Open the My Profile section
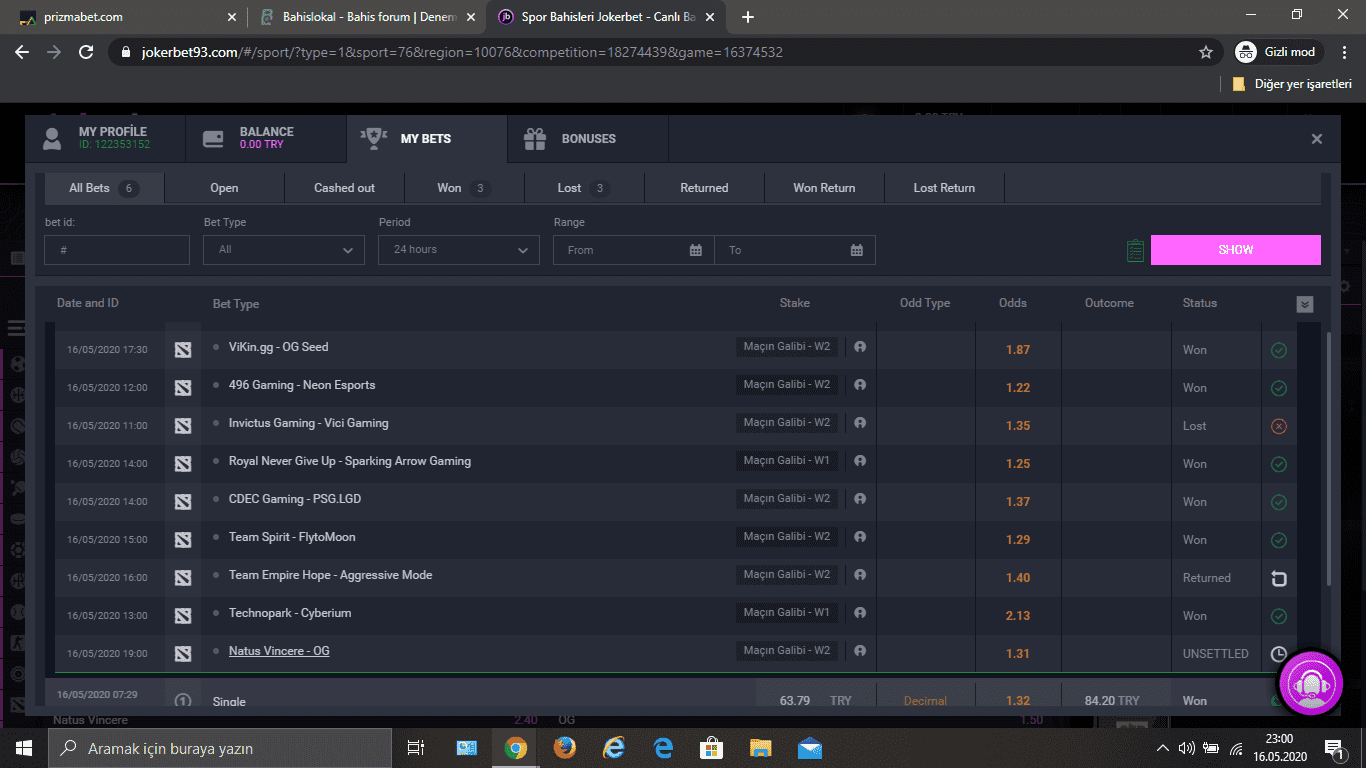 (x=105, y=138)
